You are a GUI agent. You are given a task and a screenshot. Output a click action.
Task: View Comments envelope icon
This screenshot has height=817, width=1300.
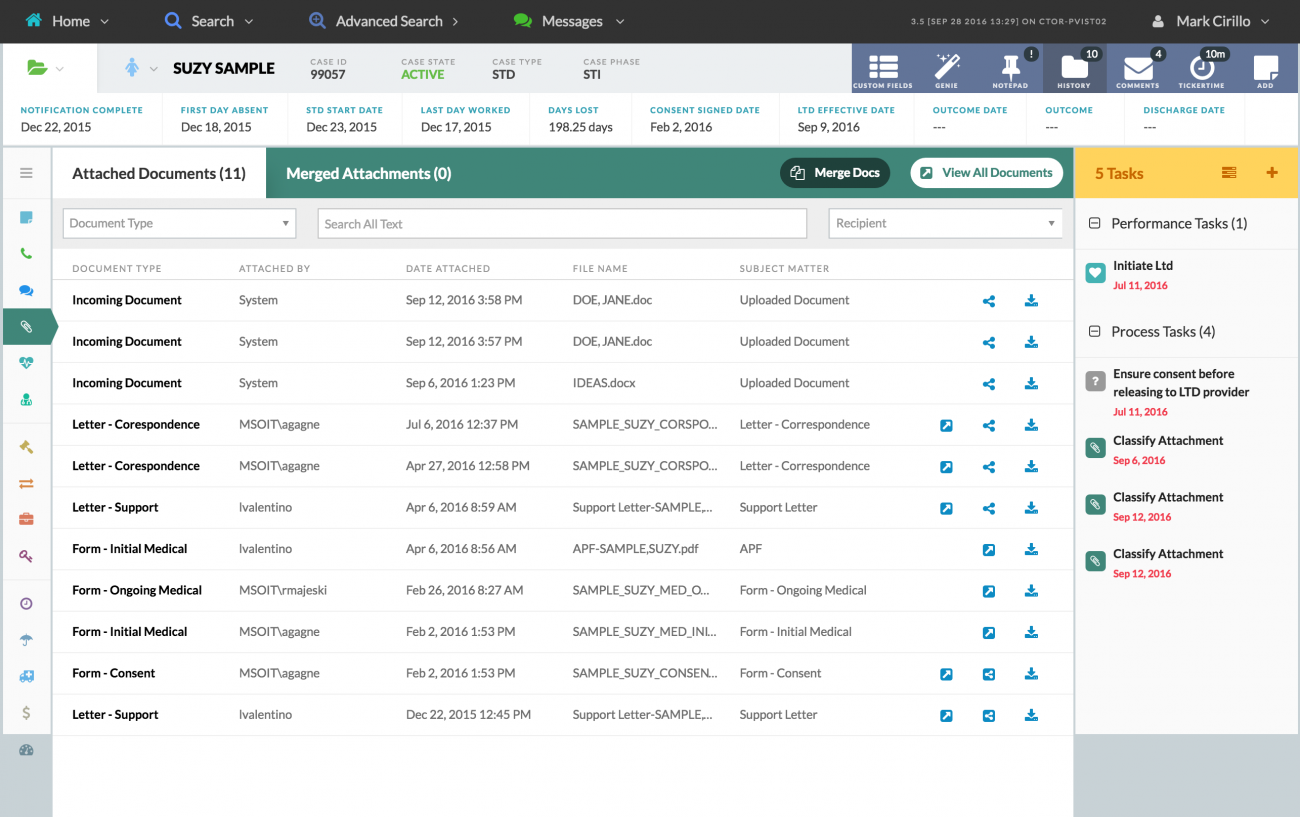click(x=1138, y=69)
